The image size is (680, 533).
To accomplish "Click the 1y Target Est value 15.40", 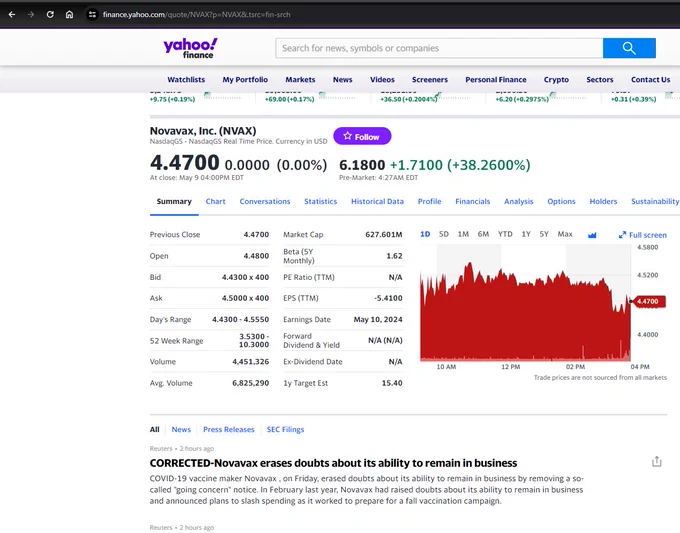I will point(392,383).
